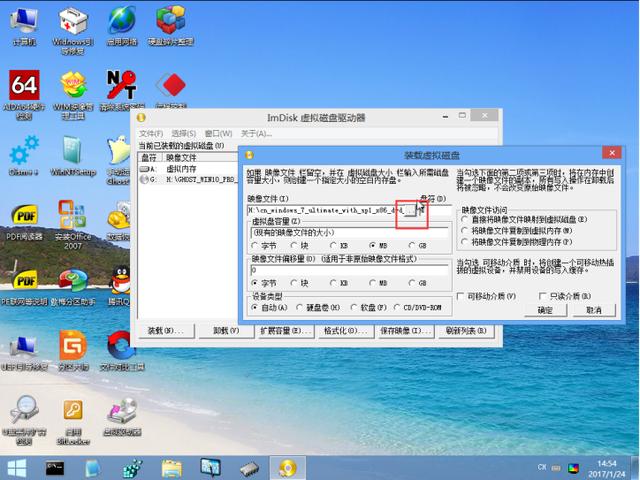Choose 将映像文件复制到虚拟内存 option
640x480 pixels.
pyautogui.click(x=517, y=231)
